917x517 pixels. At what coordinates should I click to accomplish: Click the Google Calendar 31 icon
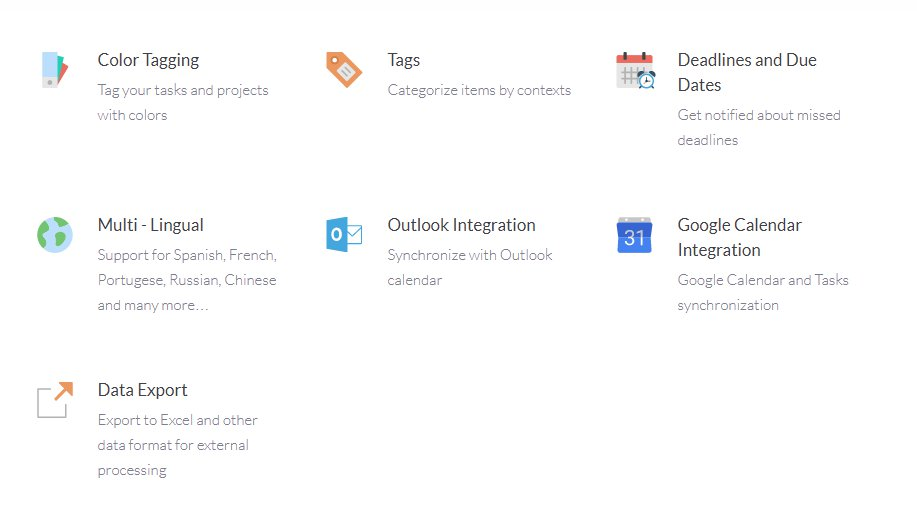(x=634, y=235)
